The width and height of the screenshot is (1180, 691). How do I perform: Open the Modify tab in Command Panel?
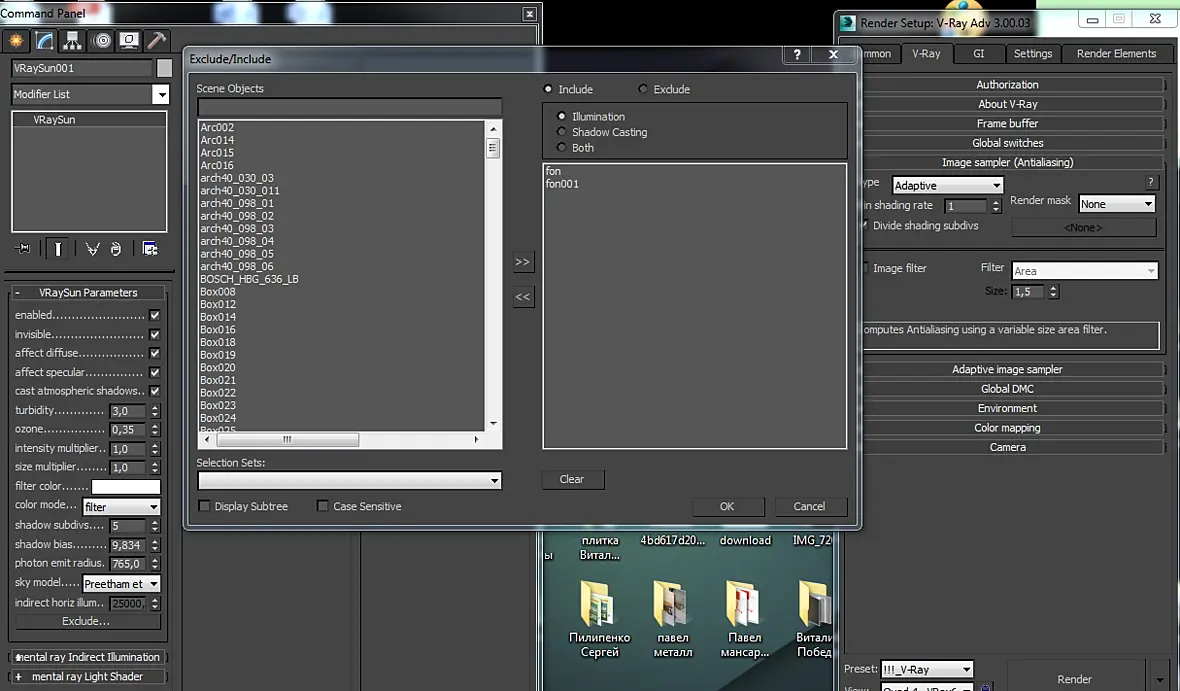click(44, 41)
